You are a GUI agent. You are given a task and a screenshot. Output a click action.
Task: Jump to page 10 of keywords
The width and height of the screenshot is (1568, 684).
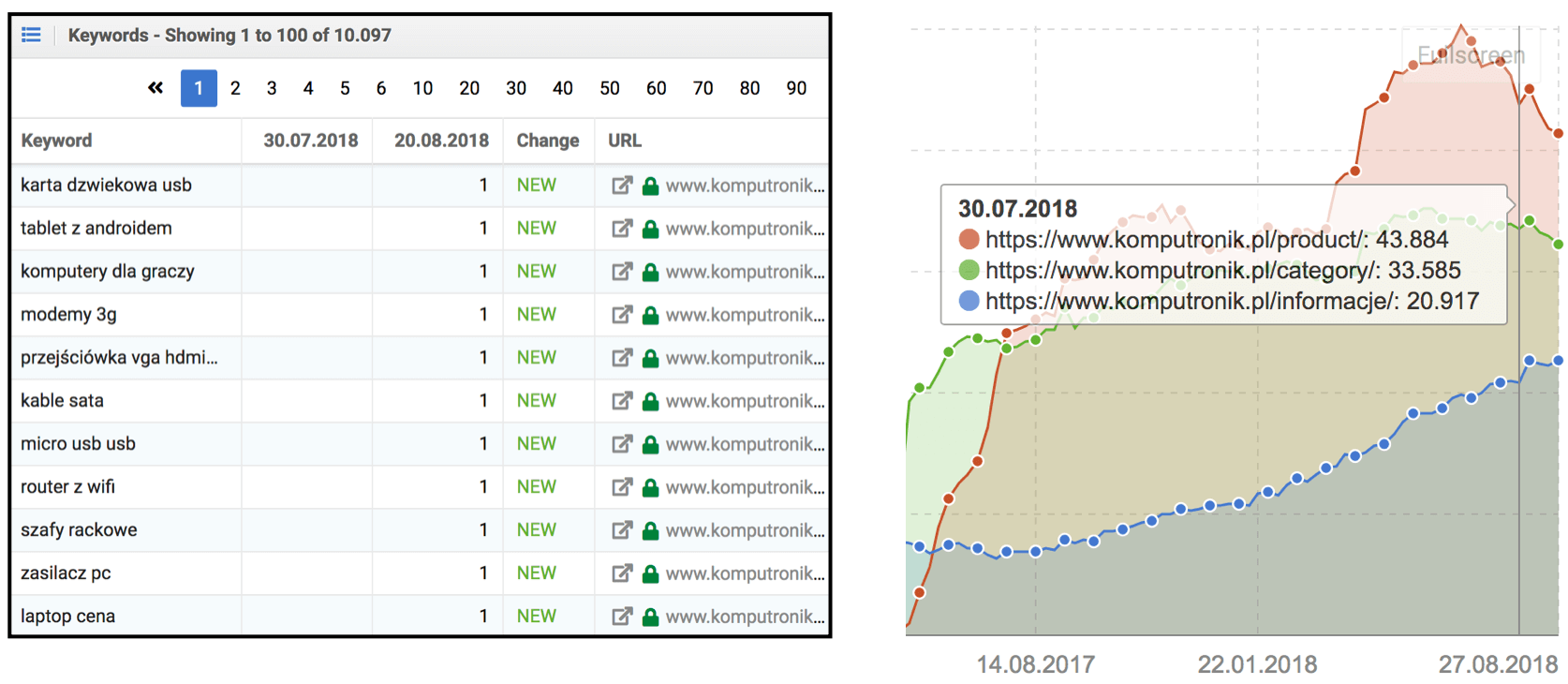click(422, 88)
